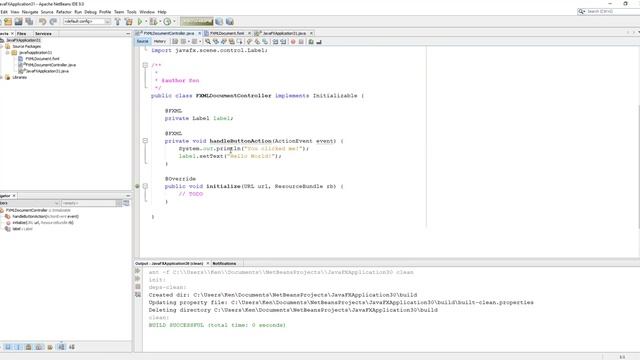Collapse the Source Packages tree node
The width and height of the screenshot is (640, 360).
tap(1, 47)
